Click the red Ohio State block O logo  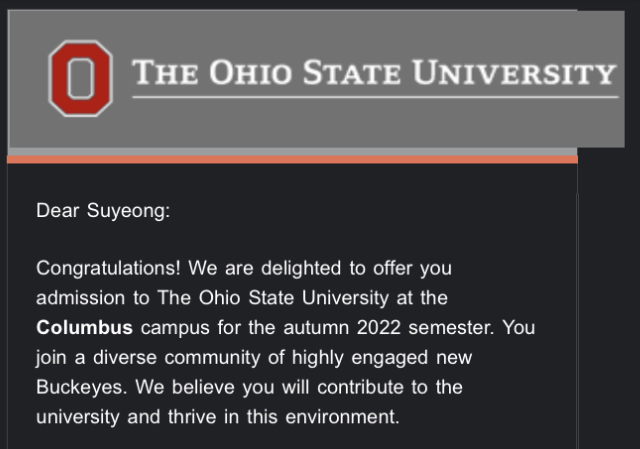(80, 78)
